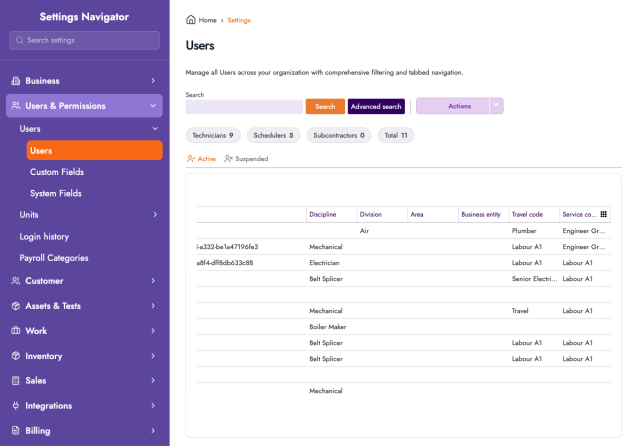
Task: Open Custom Fields menu item
Action: [57, 172]
